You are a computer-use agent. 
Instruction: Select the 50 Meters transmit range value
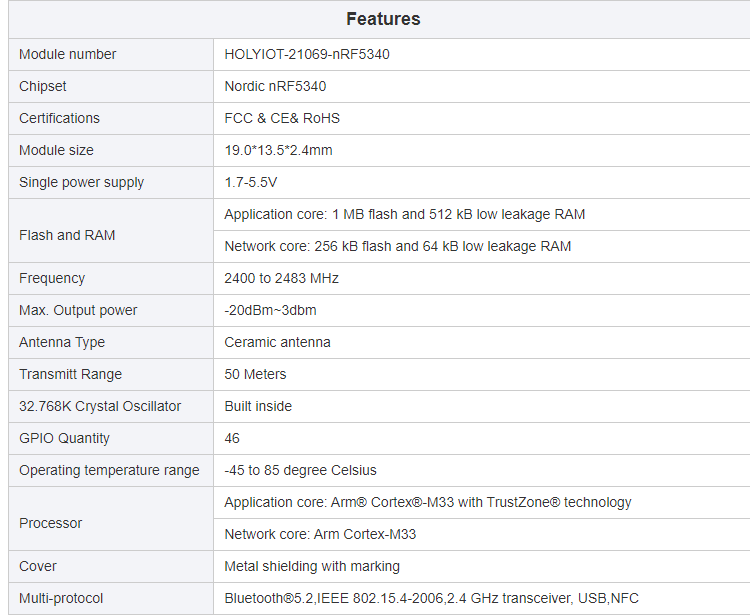tap(255, 374)
